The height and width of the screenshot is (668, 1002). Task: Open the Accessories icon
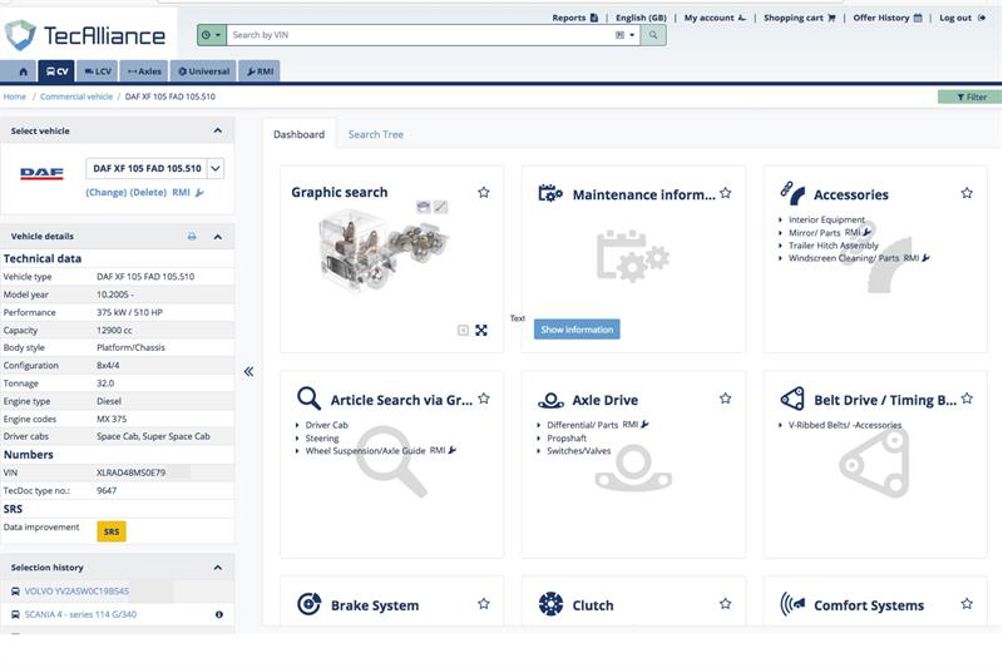coord(793,193)
